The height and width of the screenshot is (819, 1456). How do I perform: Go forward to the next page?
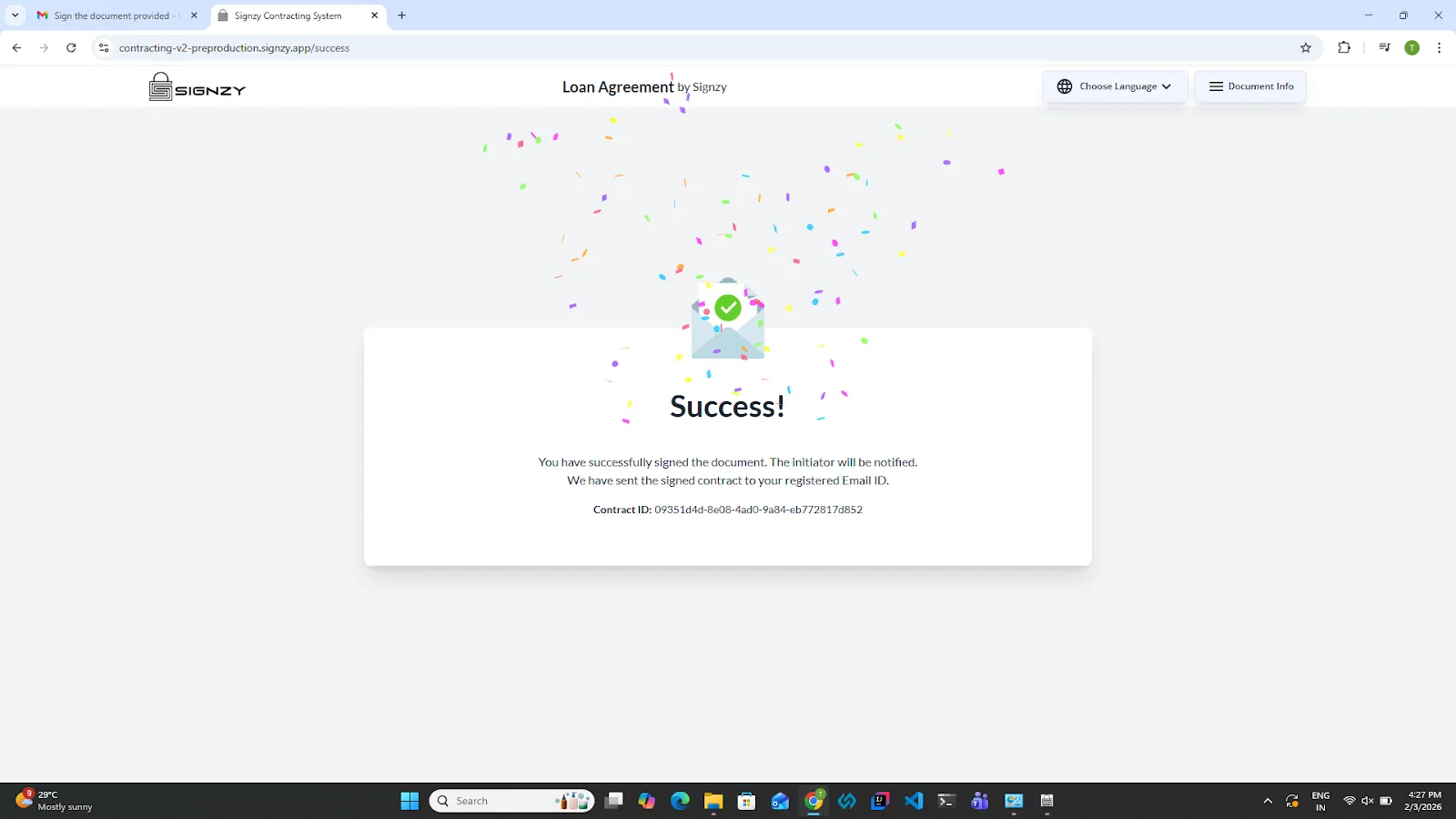pyautogui.click(x=44, y=48)
